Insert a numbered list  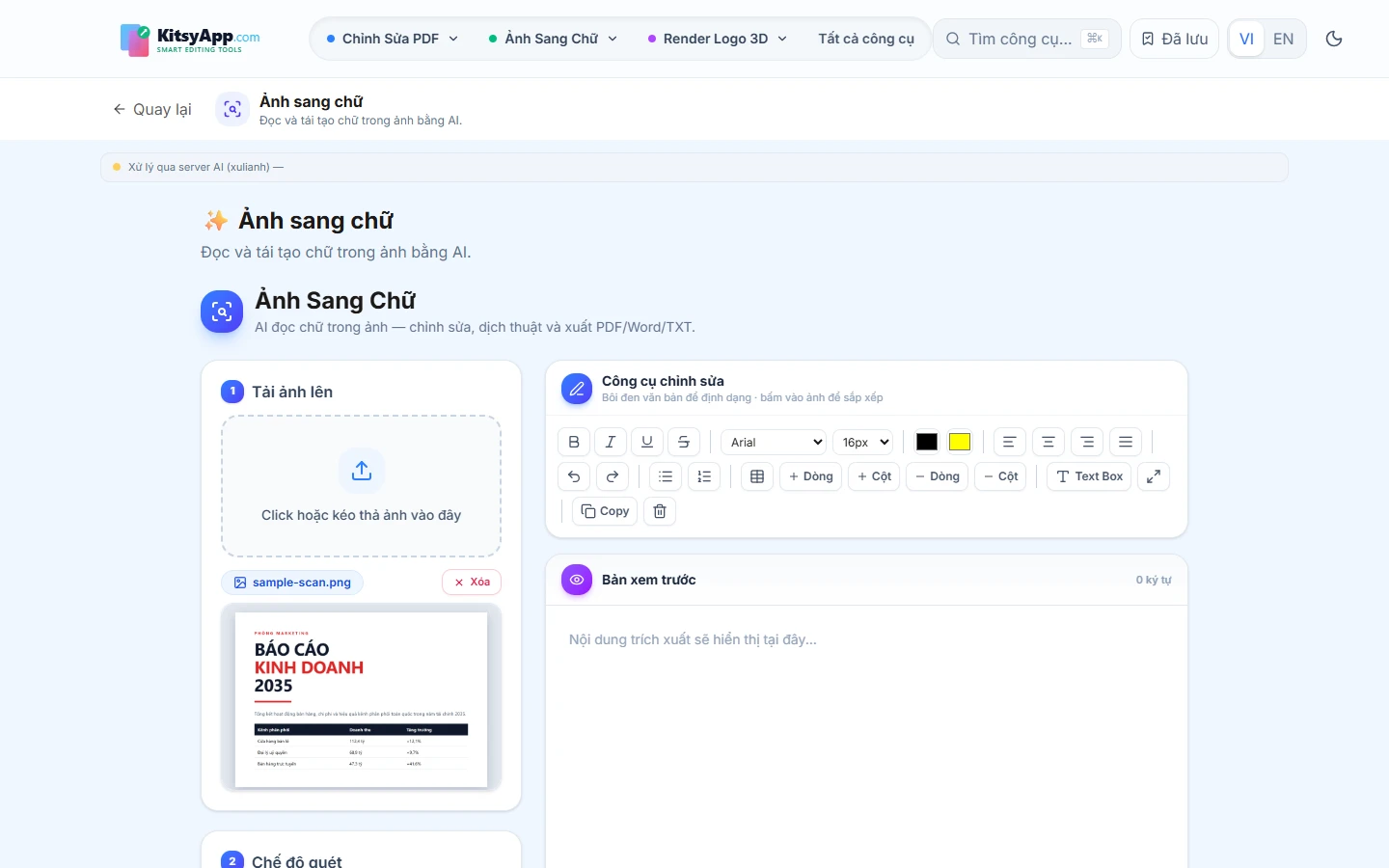point(704,476)
